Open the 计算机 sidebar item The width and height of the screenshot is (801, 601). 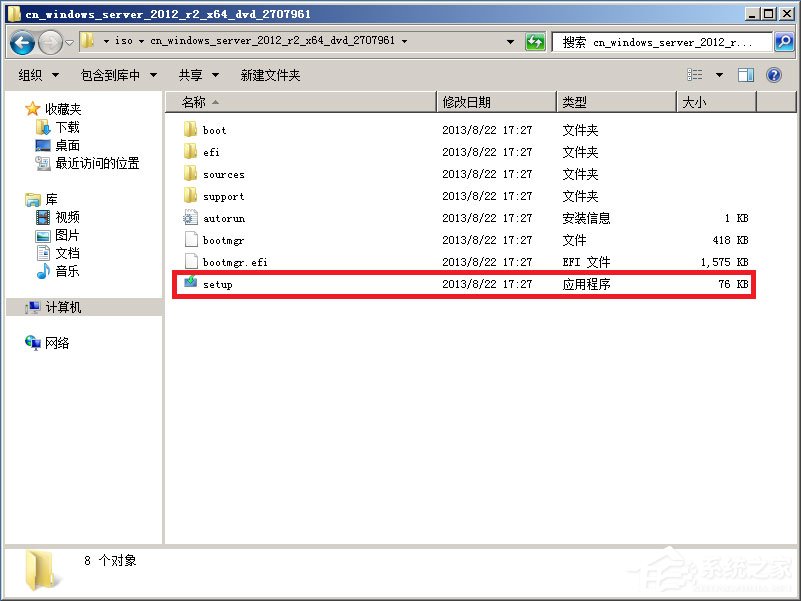[63, 307]
